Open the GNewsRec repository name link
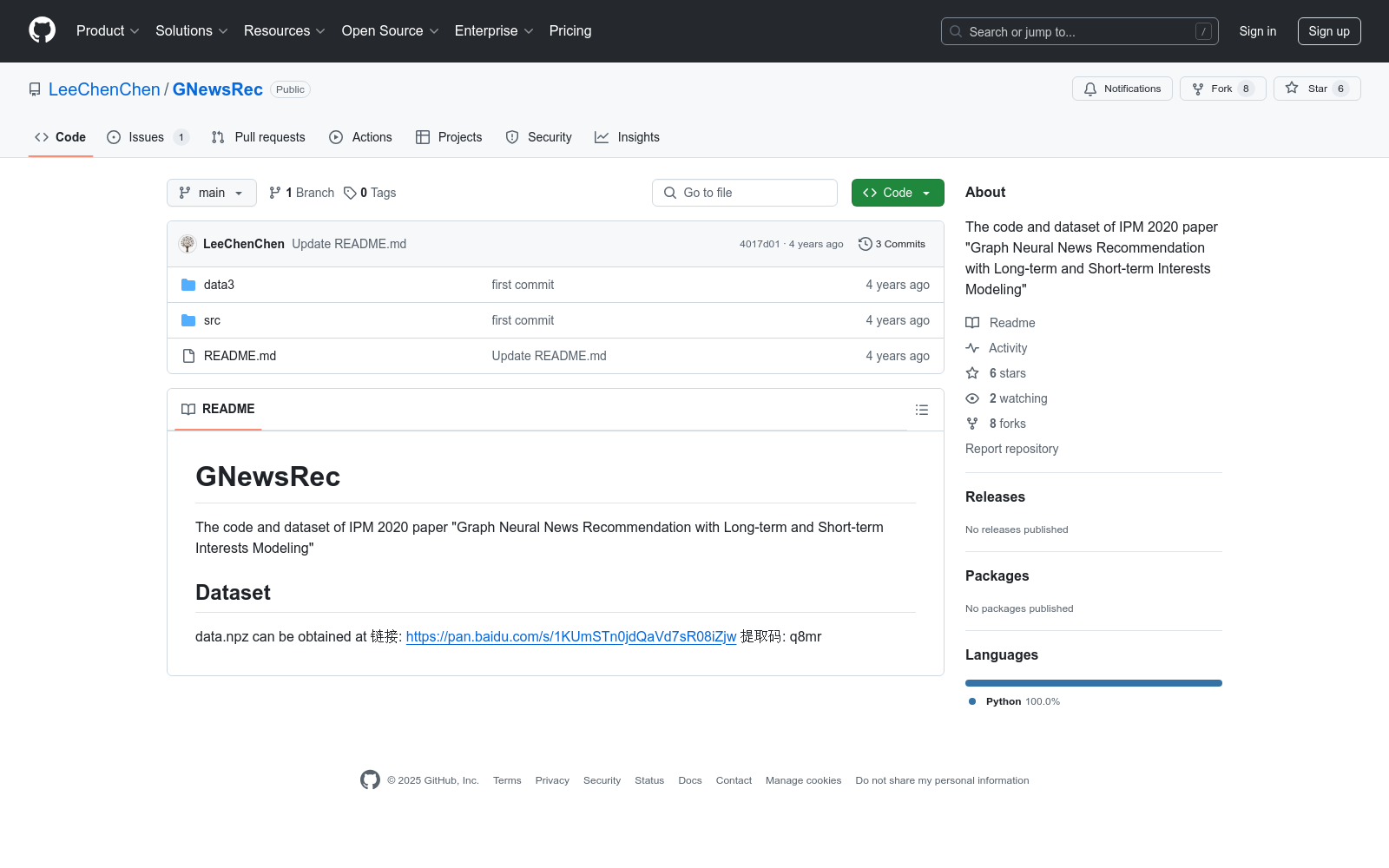This screenshot has height=868, width=1389. click(218, 89)
